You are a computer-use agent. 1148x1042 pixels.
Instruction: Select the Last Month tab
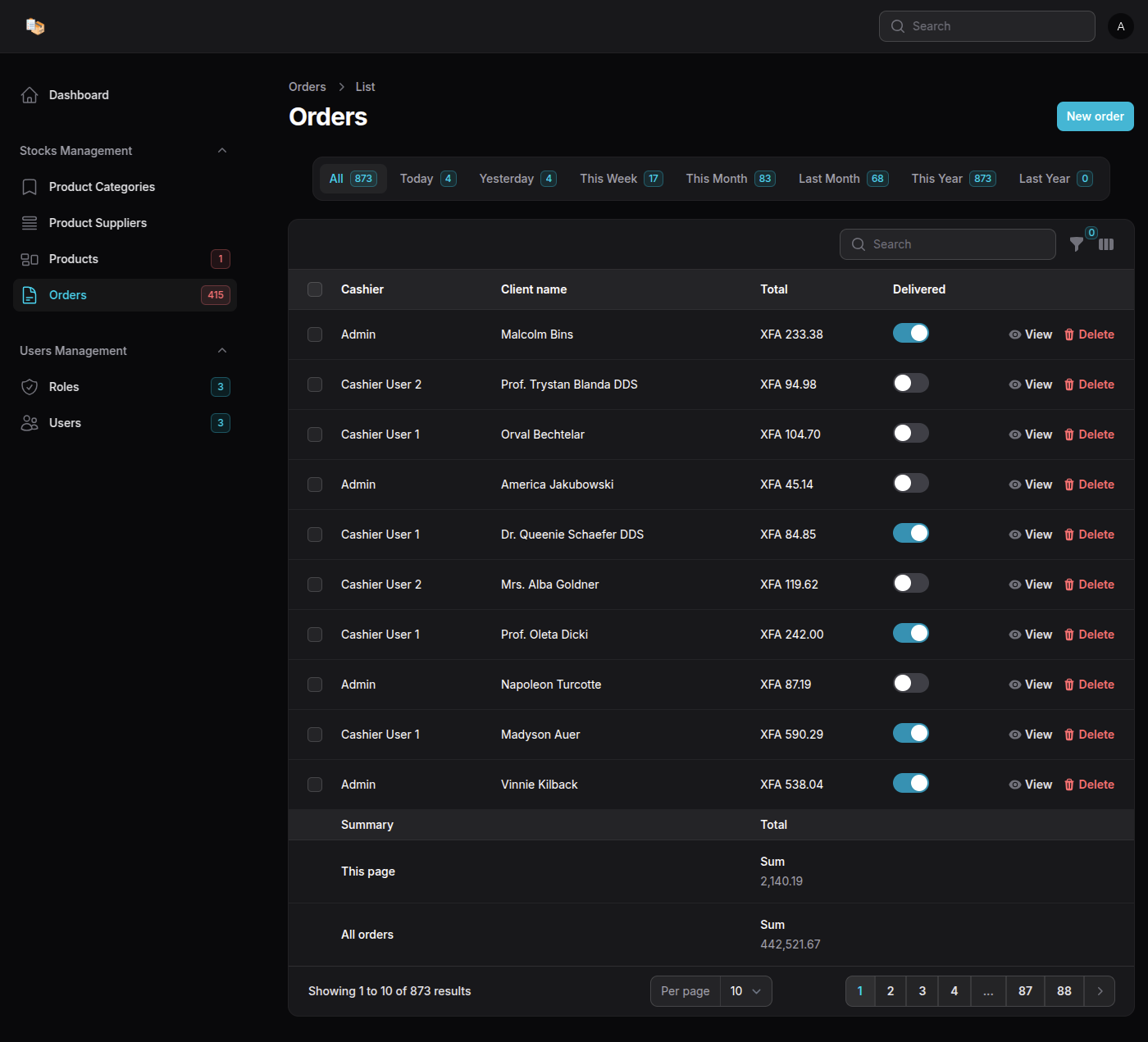843,179
